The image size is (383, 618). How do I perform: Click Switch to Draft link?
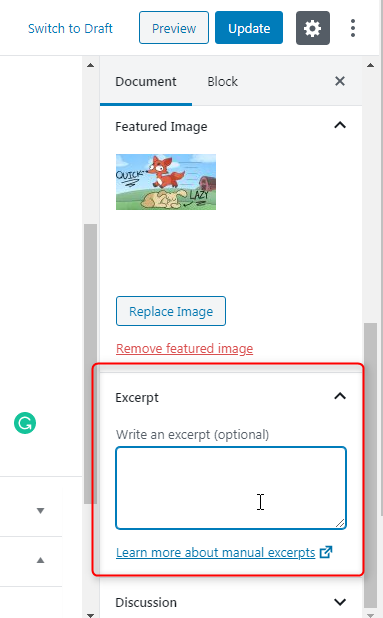click(x=70, y=28)
